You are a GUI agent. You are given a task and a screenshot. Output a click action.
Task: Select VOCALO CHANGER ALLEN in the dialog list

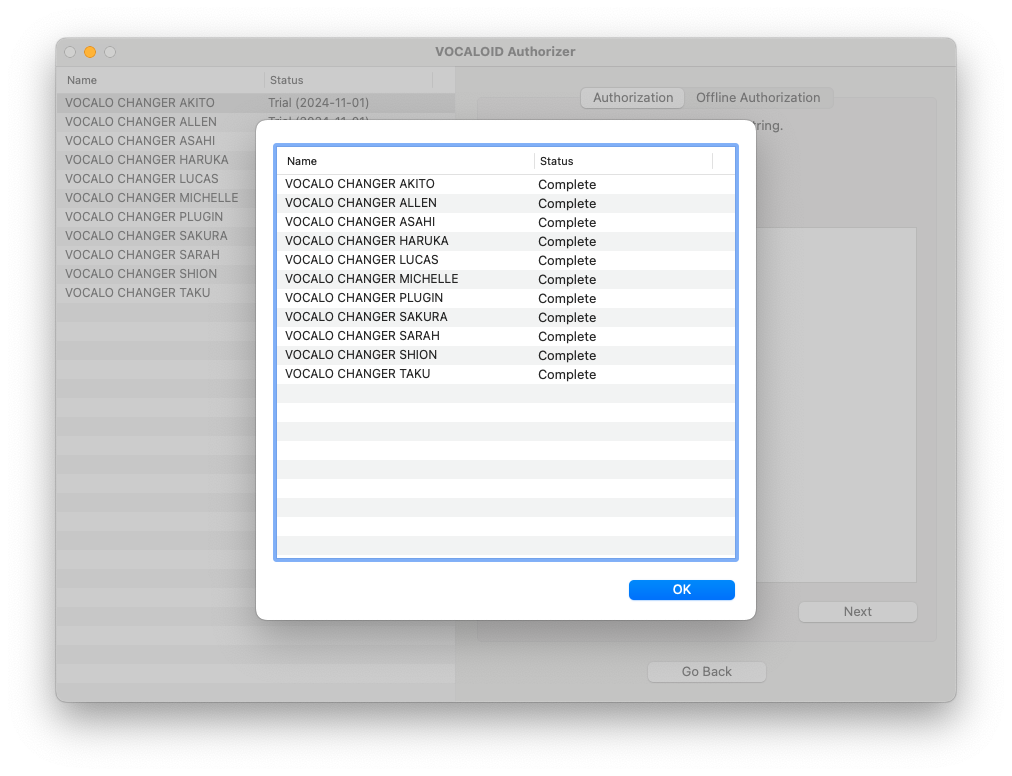[361, 203]
